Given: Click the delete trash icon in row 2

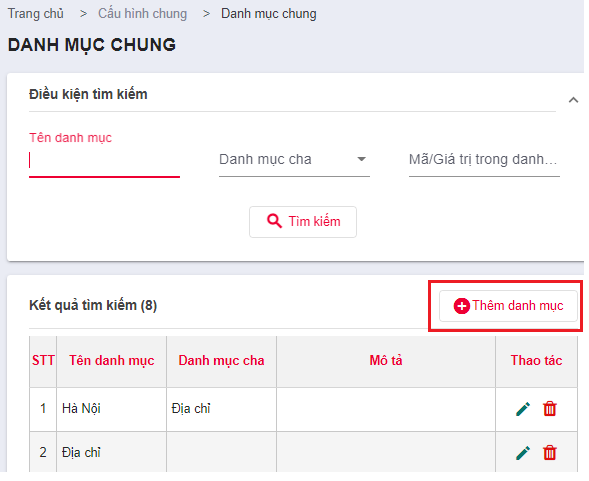Looking at the screenshot, I should (x=550, y=453).
